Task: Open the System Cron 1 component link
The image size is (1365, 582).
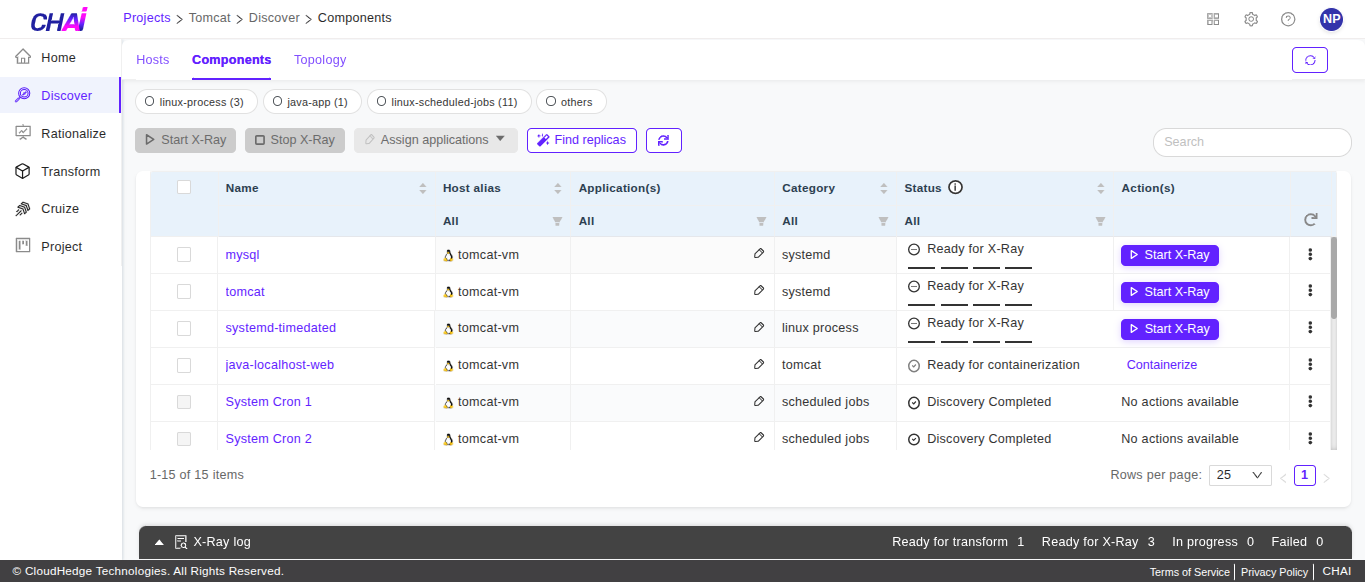Action: coord(269,402)
